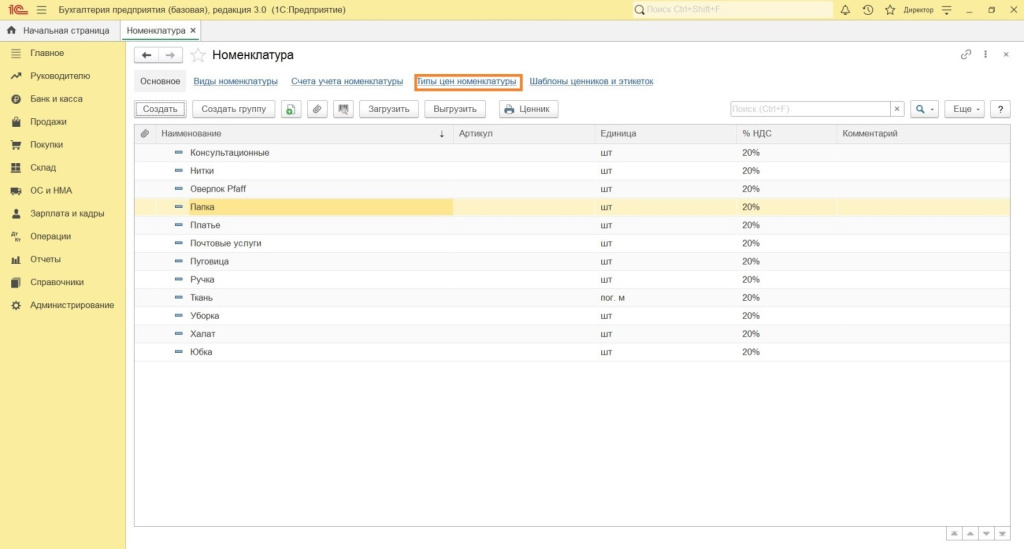Open the Склад section in the sidebar
This screenshot has width=1024, height=549.
click(x=43, y=167)
